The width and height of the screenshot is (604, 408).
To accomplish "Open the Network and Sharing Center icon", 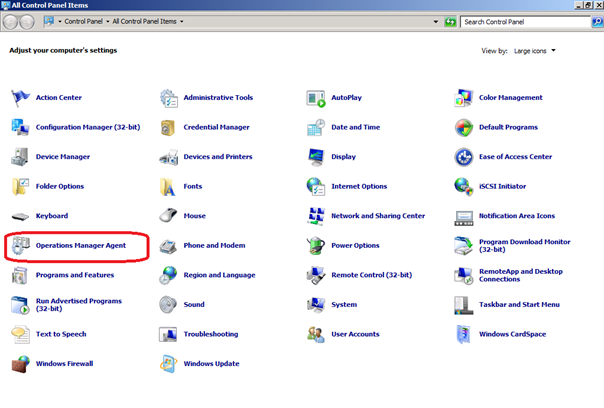I will coord(316,216).
